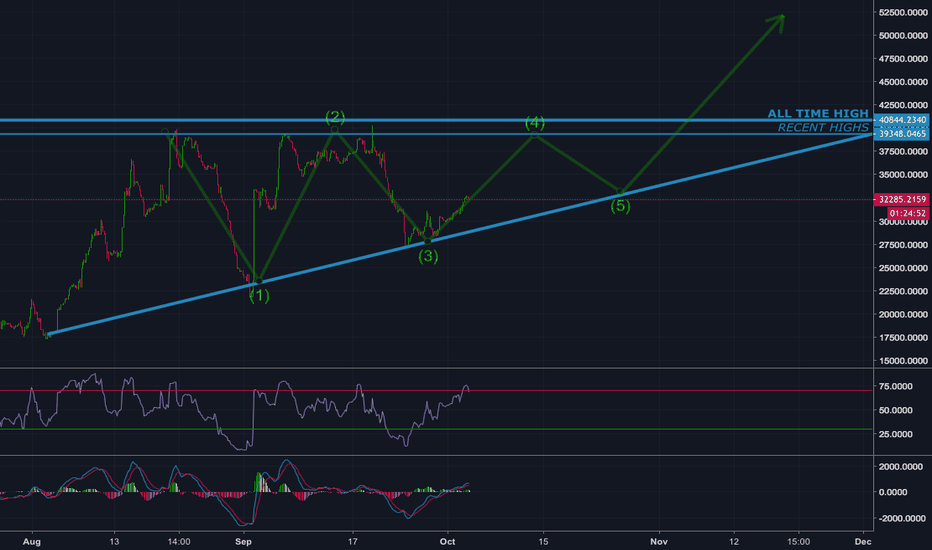Image resolution: width=932 pixels, height=550 pixels.
Task: Click RSI axis value 75.0000
Action: [895, 386]
